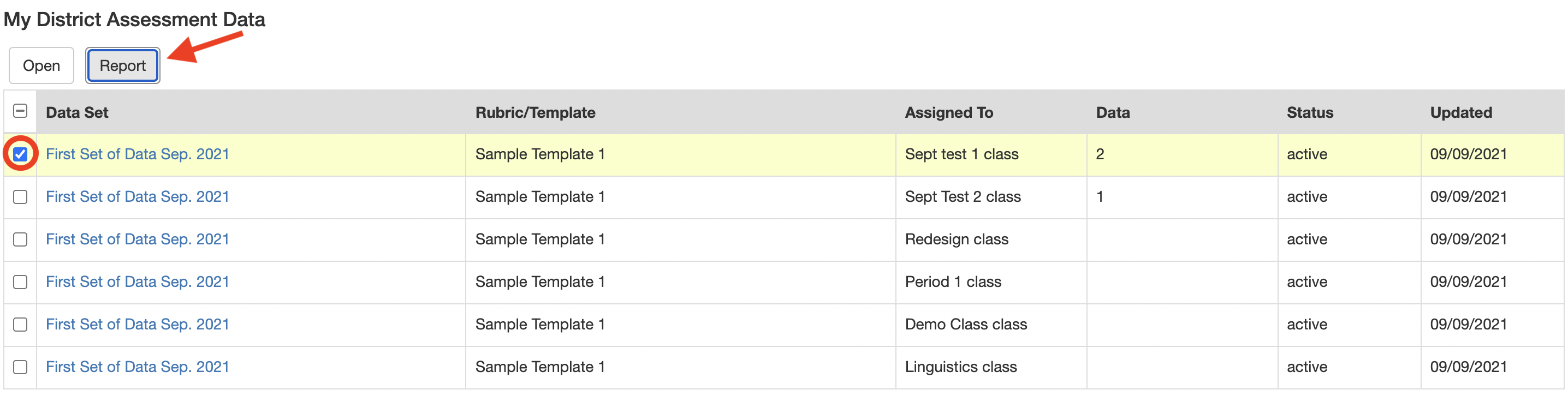Viewport: 1568px width, 408px height.
Task: Click the Assigned To column header
Action: click(948, 112)
